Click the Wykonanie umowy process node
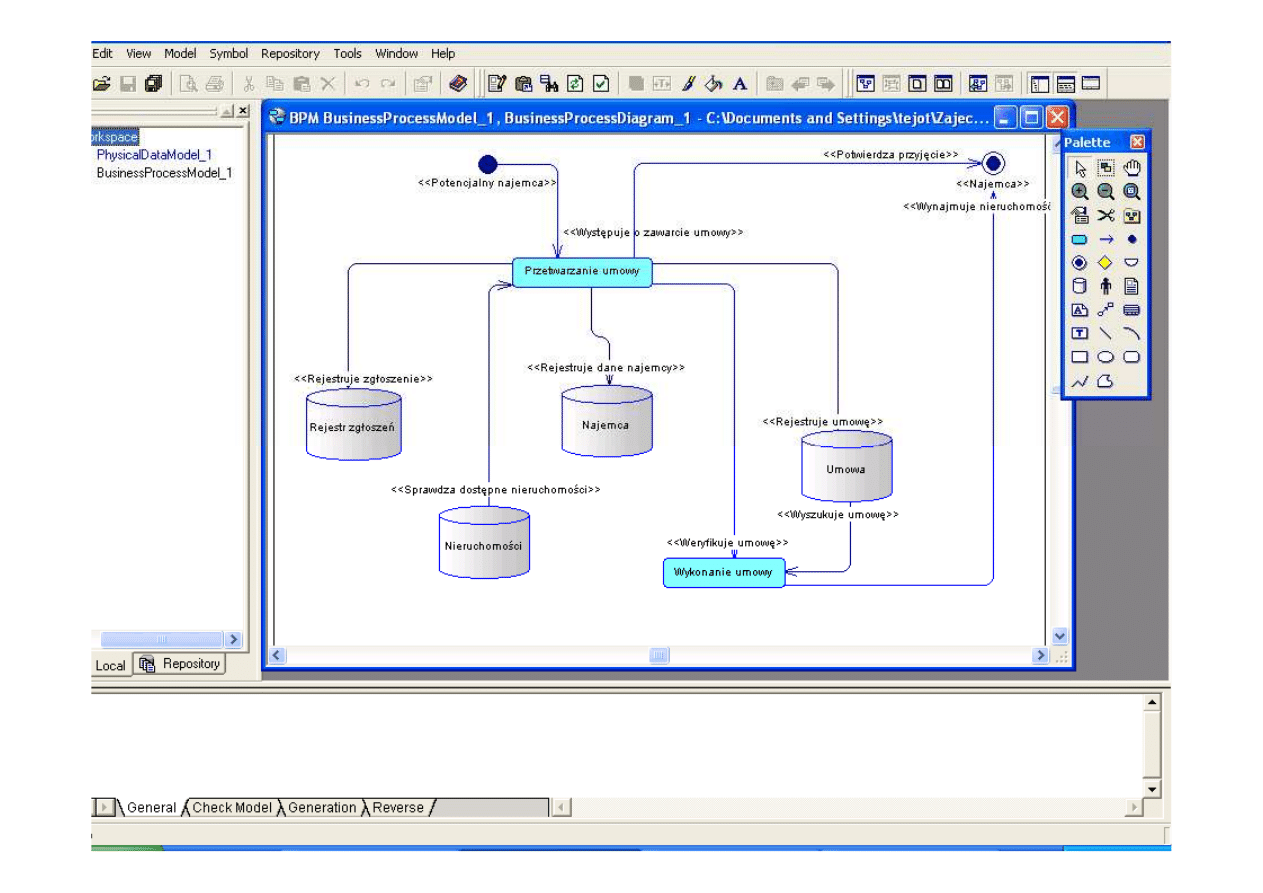1263x893 pixels. click(724, 573)
